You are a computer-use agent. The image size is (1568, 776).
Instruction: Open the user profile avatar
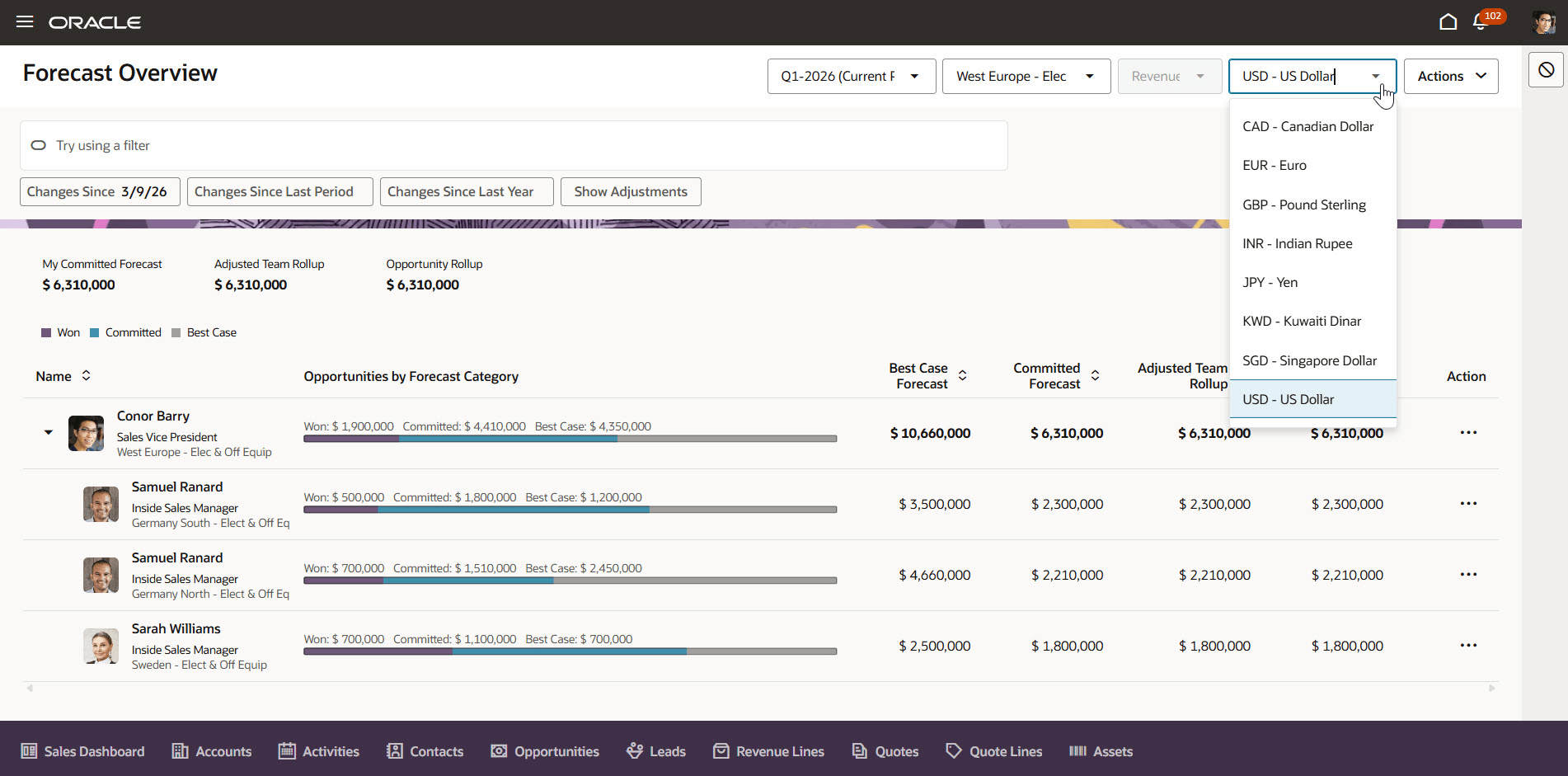pyautogui.click(x=1543, y=22)
